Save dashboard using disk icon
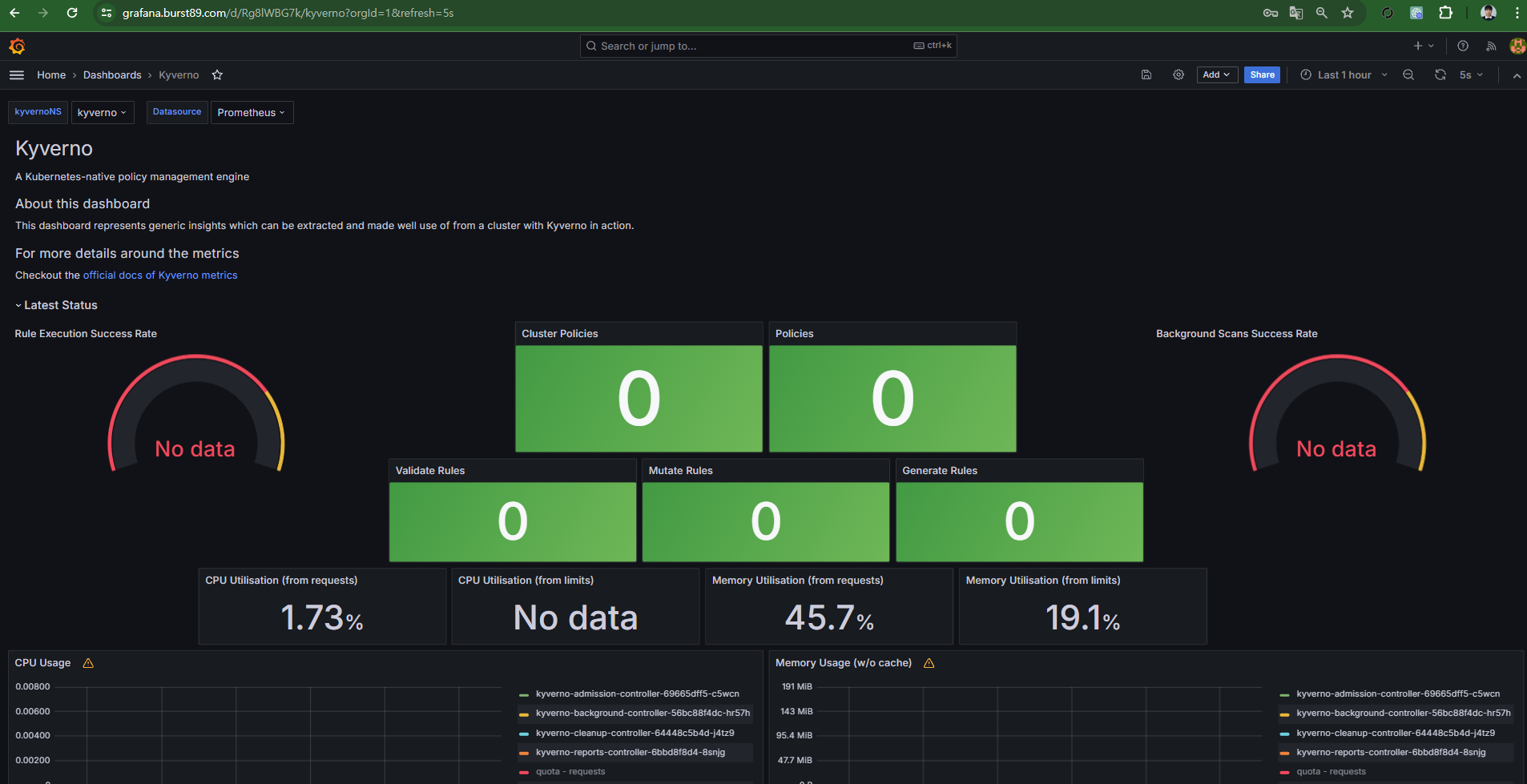 [1146, 75]
